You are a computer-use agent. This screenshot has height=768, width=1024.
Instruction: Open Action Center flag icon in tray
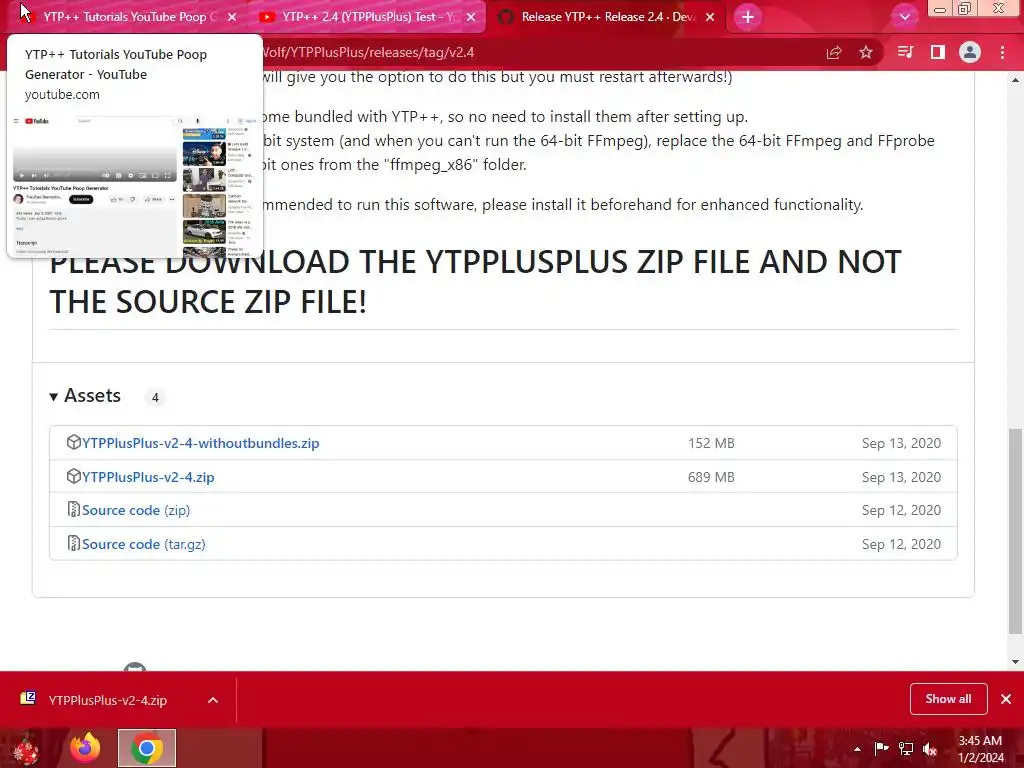coord(881,748)
